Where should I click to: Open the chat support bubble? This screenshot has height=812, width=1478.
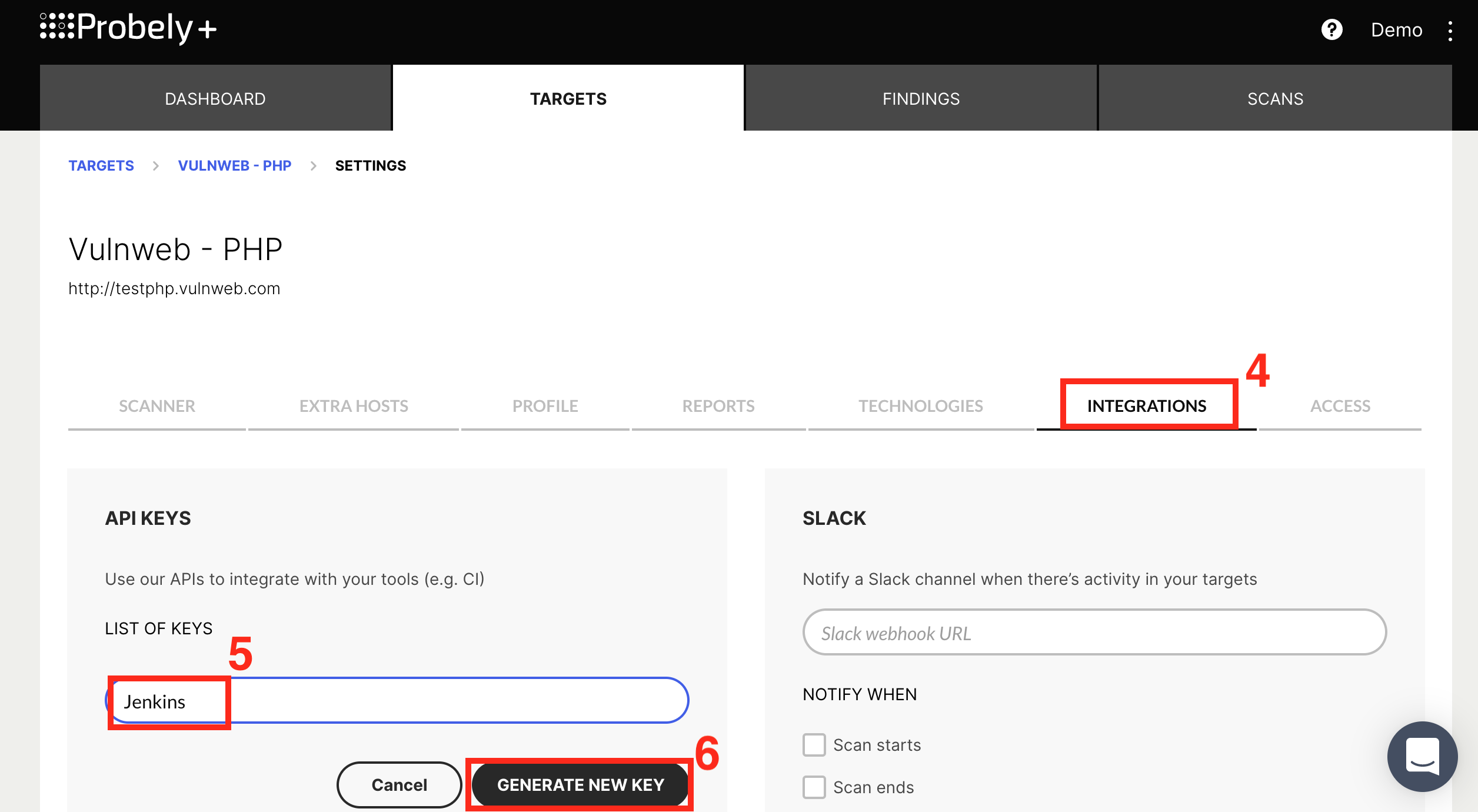coord(1422,756)
